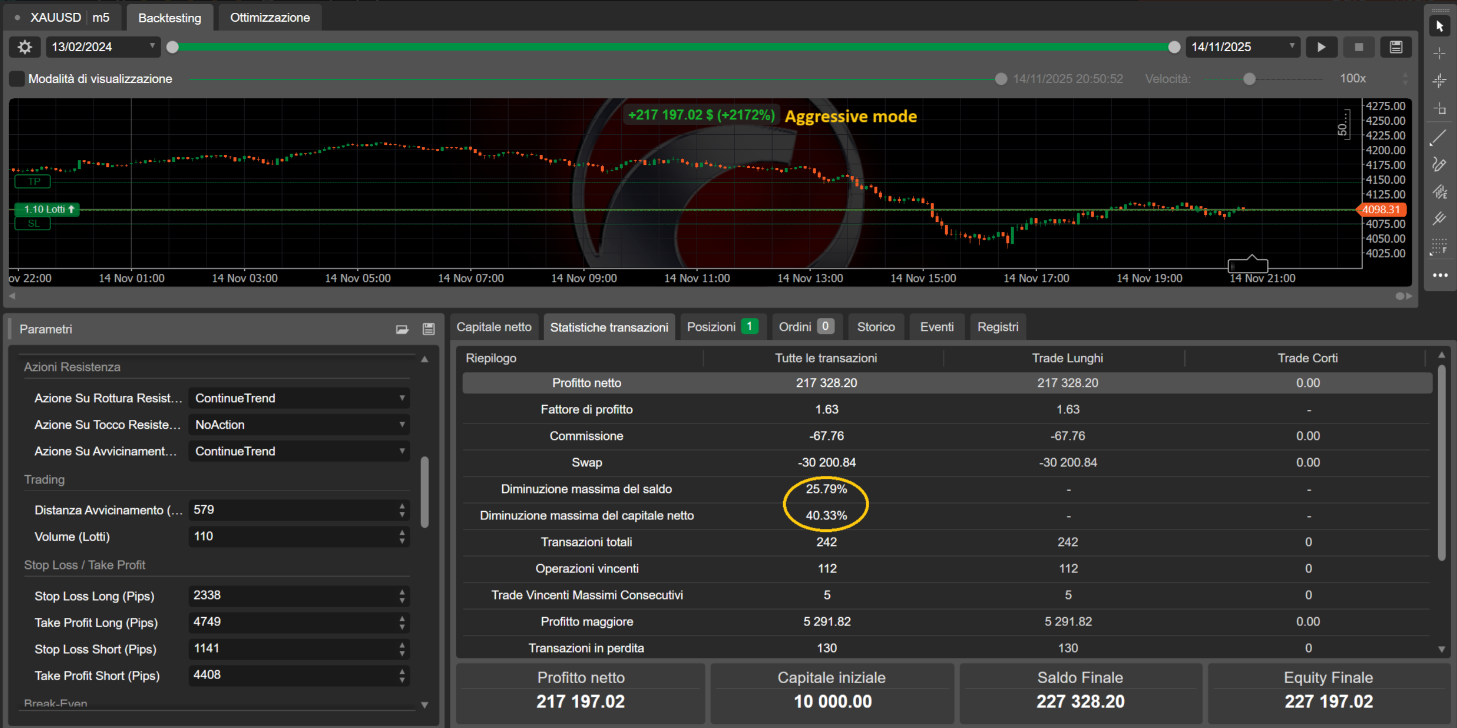1457x728 pixels.
Task: Click Distanza Avvicinamento stepper arrows
Action: (x=402, y=510)
